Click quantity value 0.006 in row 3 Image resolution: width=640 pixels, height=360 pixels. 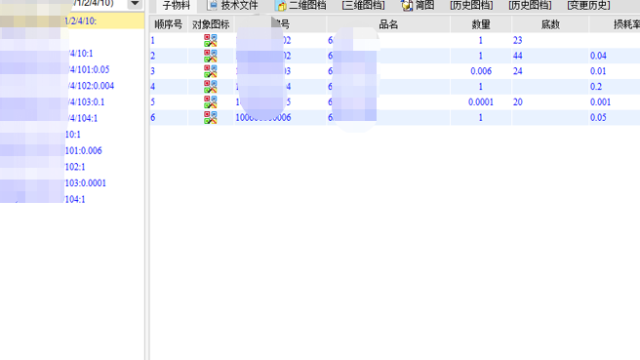[481, 71]
